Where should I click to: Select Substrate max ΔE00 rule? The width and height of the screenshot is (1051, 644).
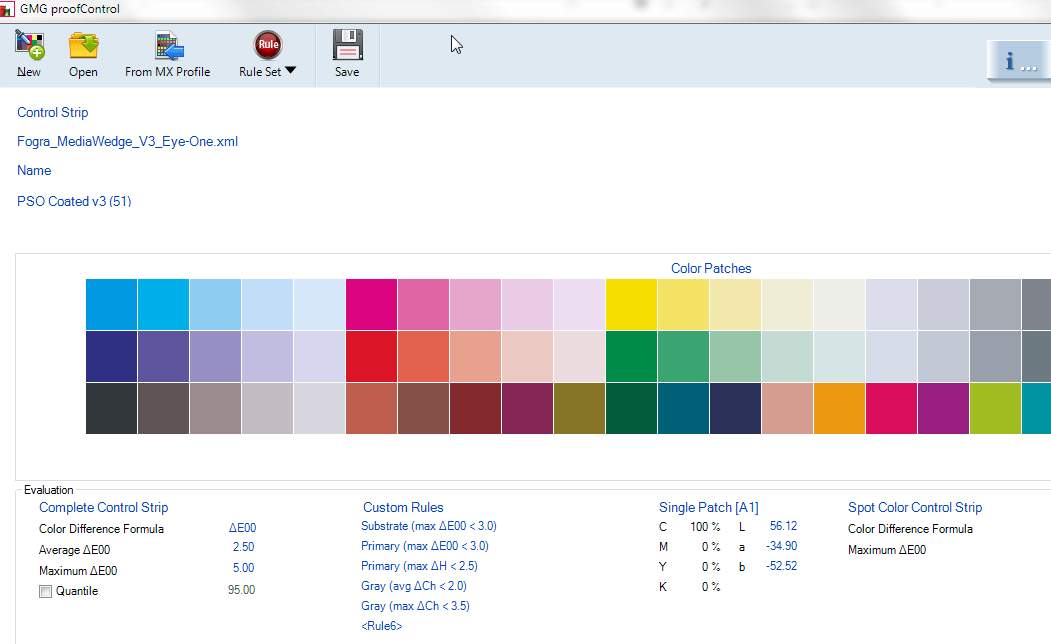[x=429, y=526]
